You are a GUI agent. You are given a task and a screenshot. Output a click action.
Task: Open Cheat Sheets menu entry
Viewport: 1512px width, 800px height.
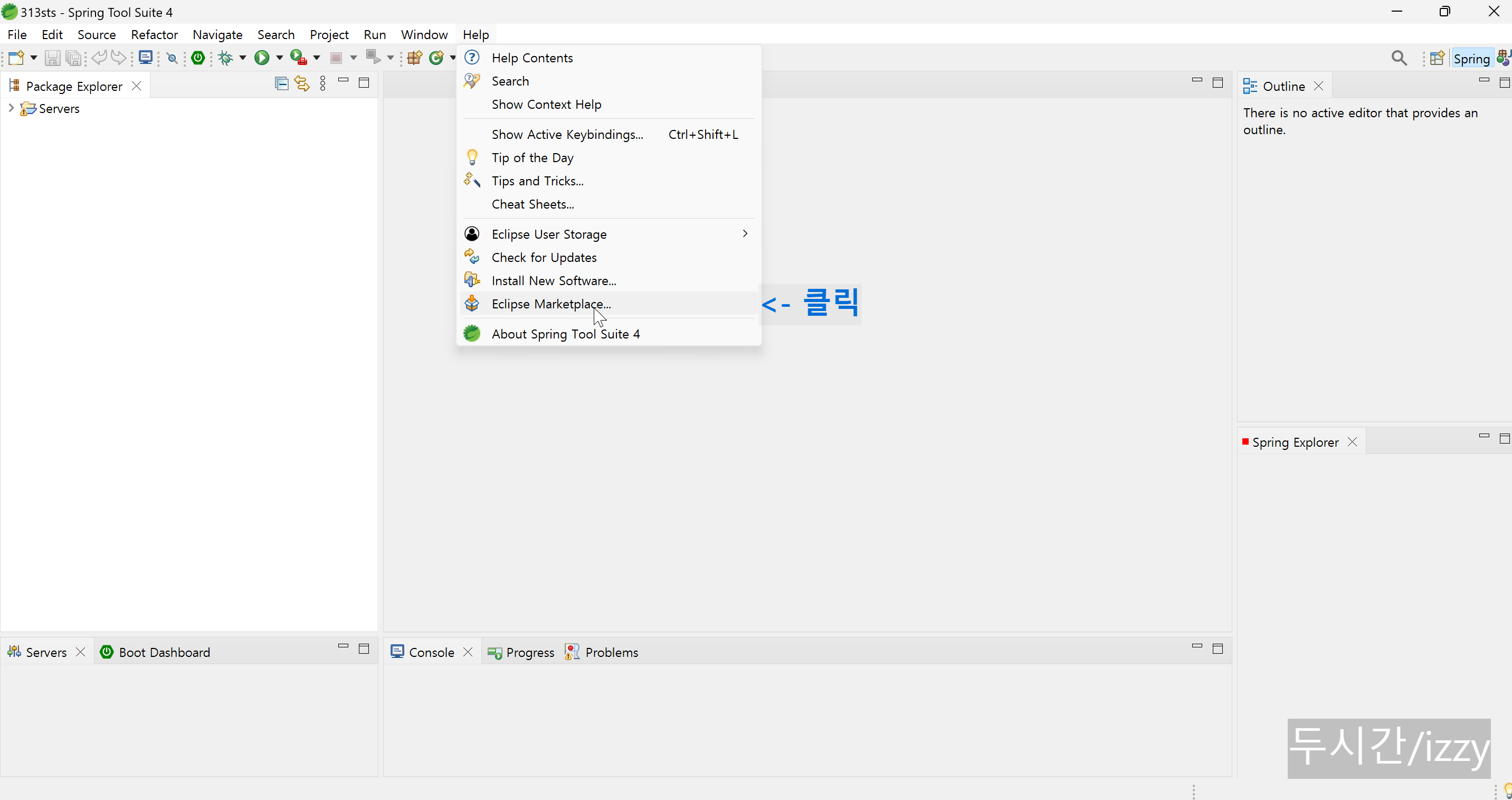click(608, 204)
